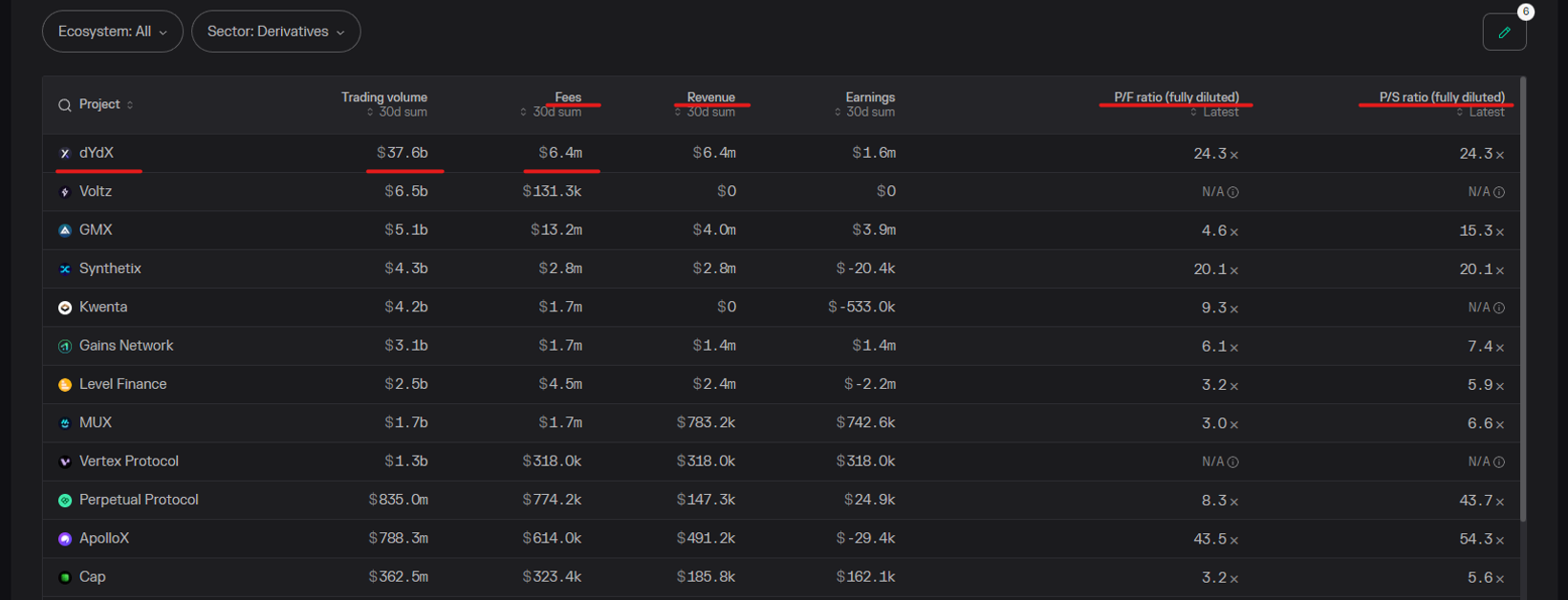Click the Perpetual Protocol logo icon
Screen dimensions: 1568x600
[x=65, y=501]
